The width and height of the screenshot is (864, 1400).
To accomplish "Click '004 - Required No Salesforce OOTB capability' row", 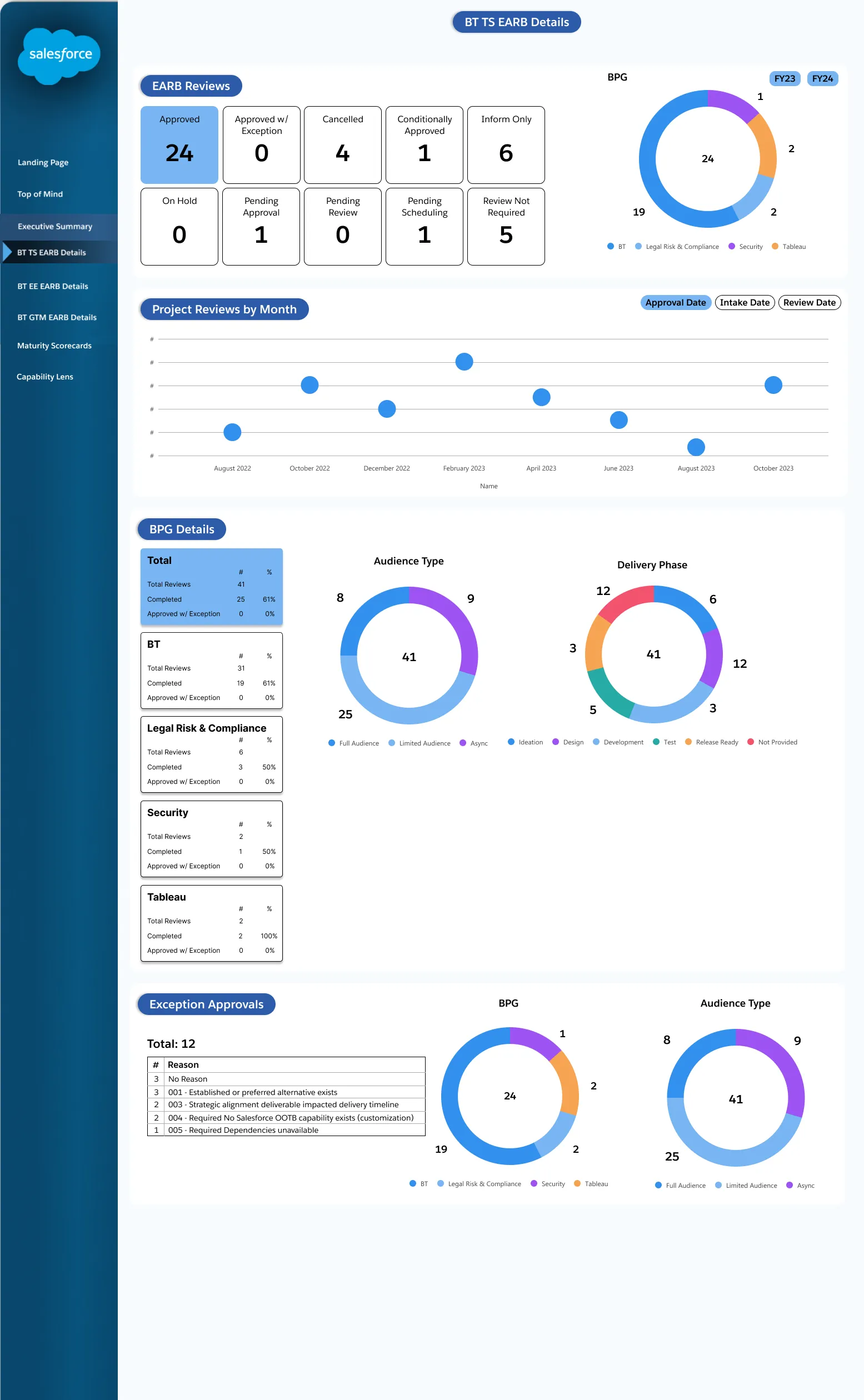I will [286, 1117].
